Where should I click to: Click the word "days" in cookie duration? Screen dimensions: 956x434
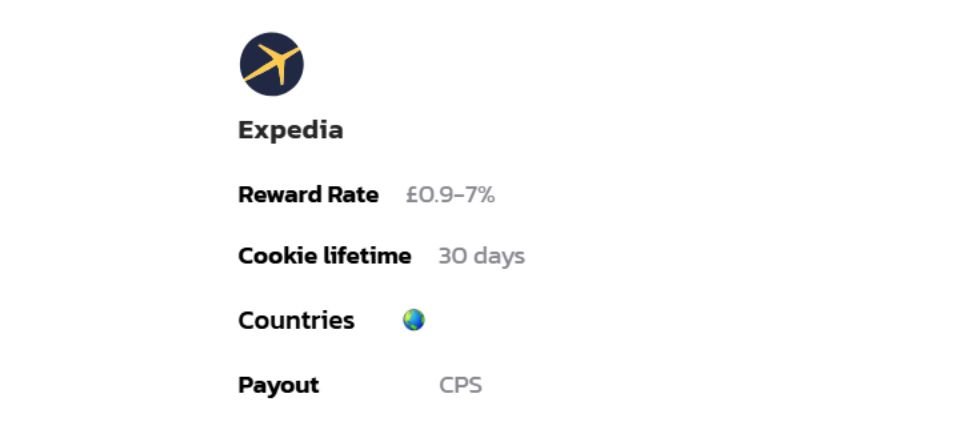click(499, 256)
